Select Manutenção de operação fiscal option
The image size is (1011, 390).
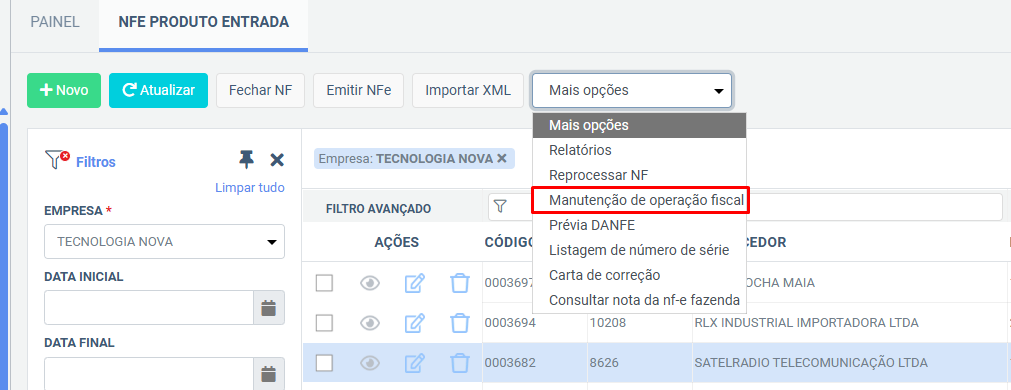tap(639, 200)
